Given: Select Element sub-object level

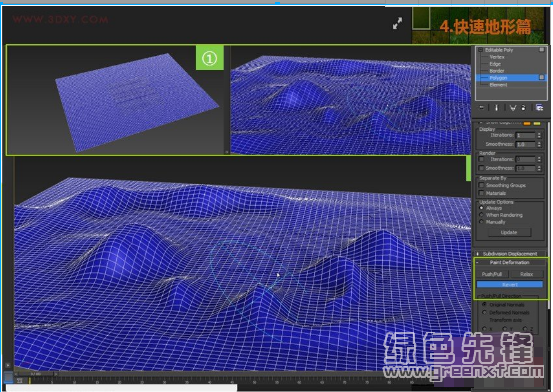Looking at the screenshot, I should tap(498, 85).
